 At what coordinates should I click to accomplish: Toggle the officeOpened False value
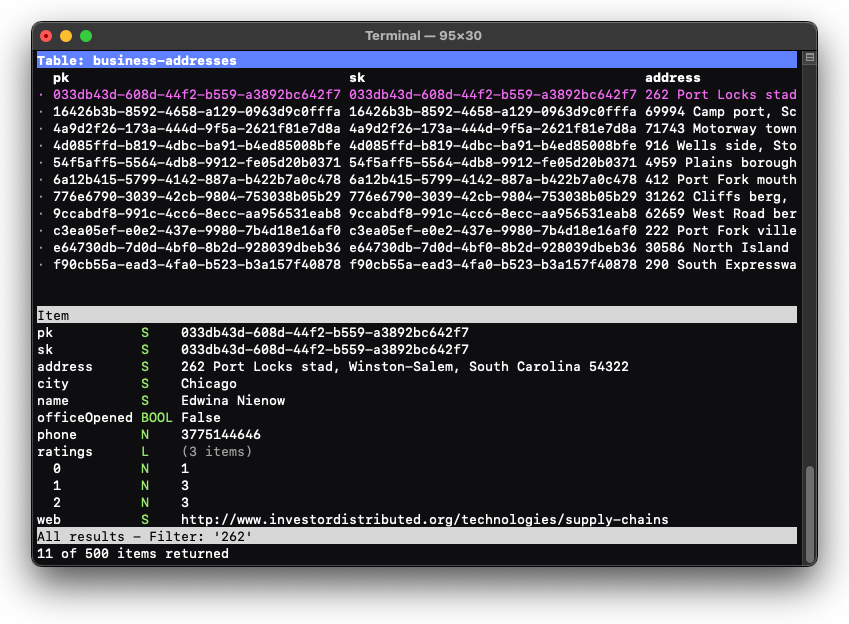pyautogui.click(x=201, y=418)
